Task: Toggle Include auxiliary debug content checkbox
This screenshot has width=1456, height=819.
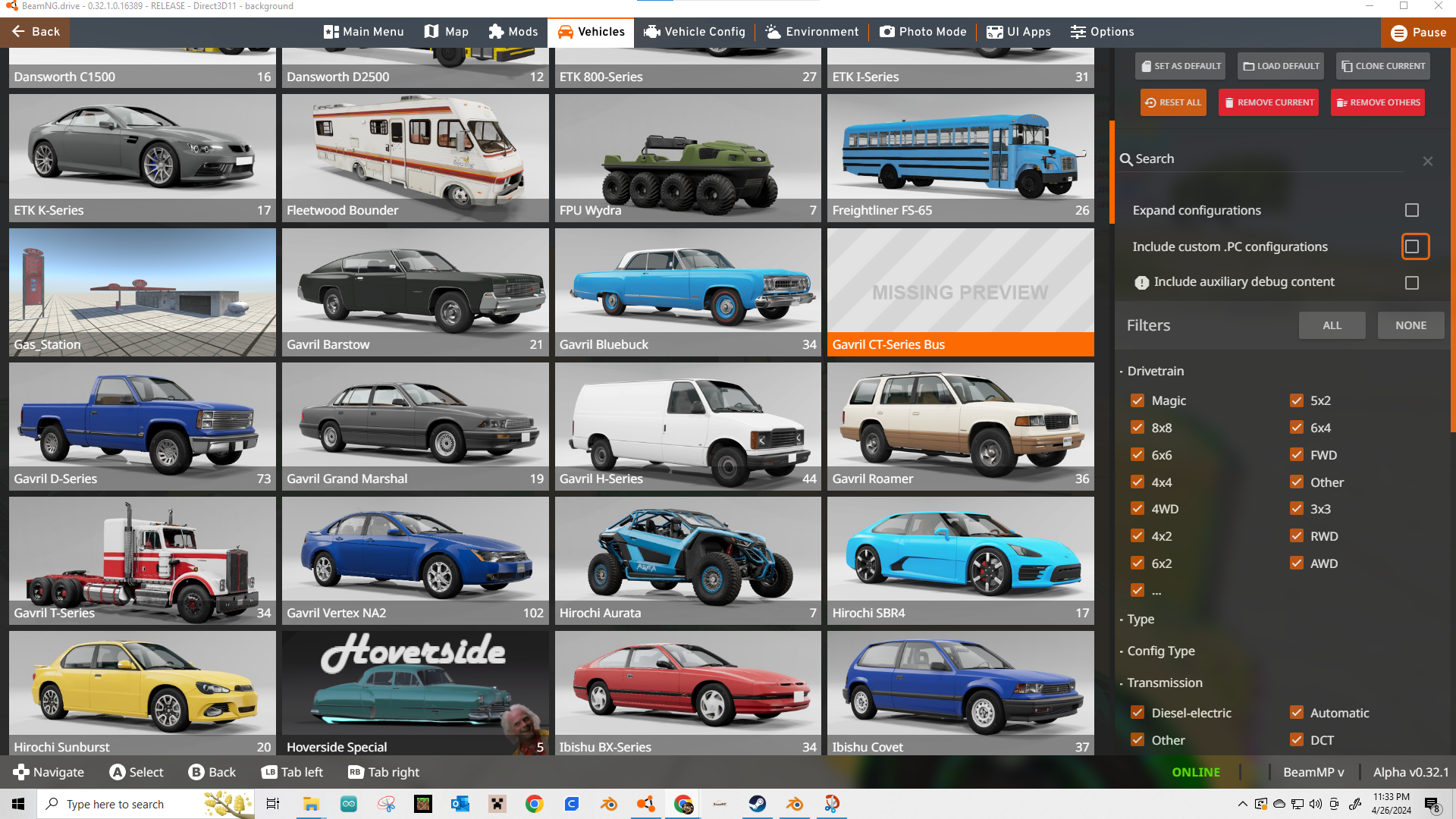Action: pos(1412,283)
